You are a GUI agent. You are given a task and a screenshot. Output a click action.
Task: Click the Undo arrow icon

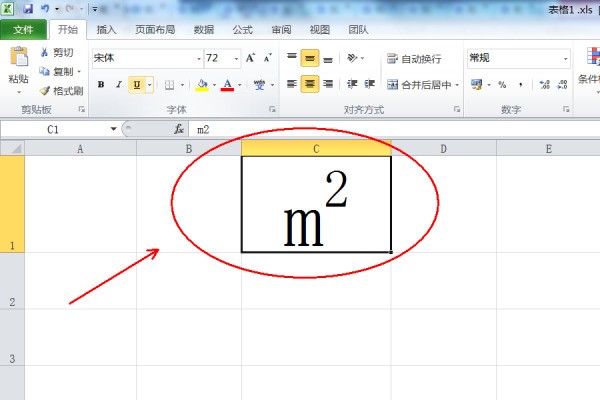tap(45, 8)
